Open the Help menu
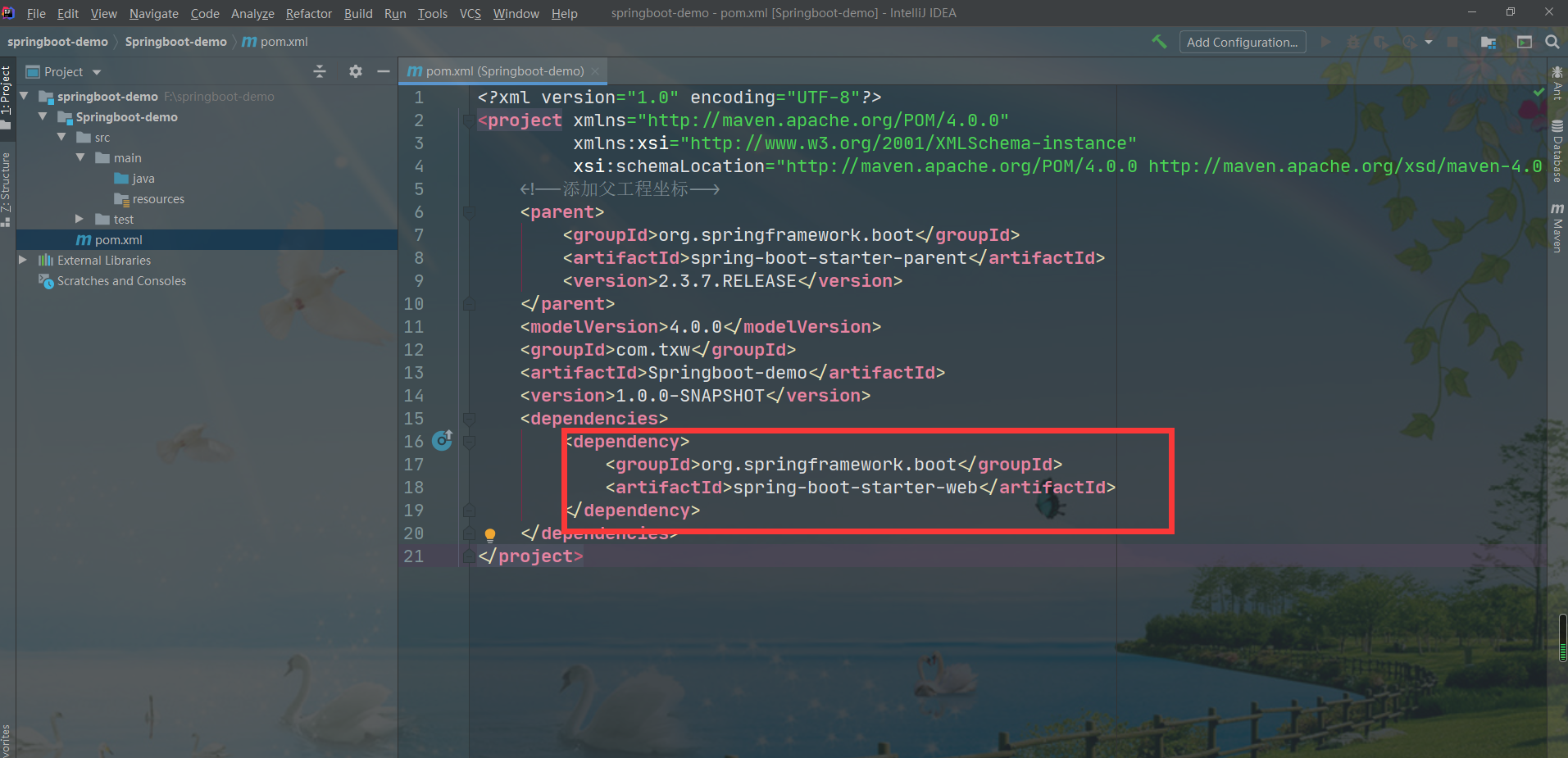Viewport: 1568px width, 758px height. pos(565,13)
